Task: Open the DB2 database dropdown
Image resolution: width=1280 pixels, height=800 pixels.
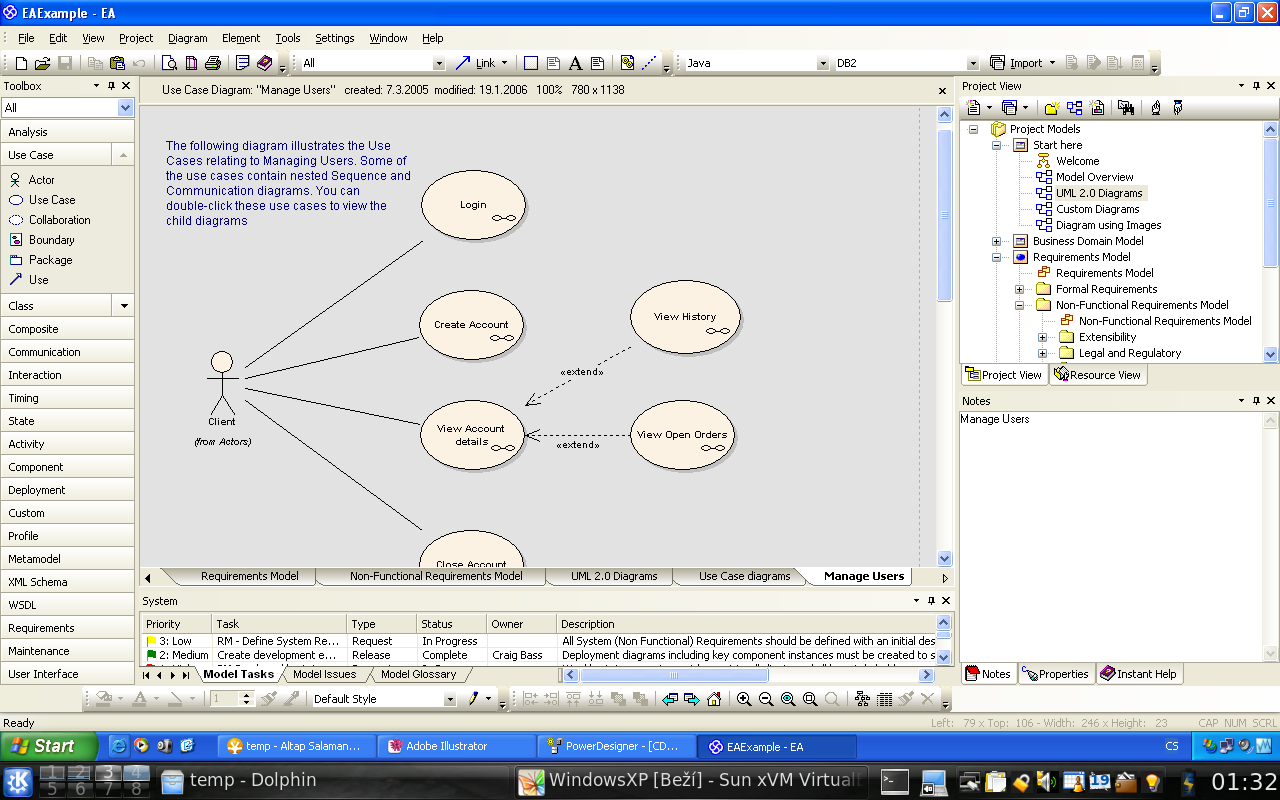Action: click(972, 63)
